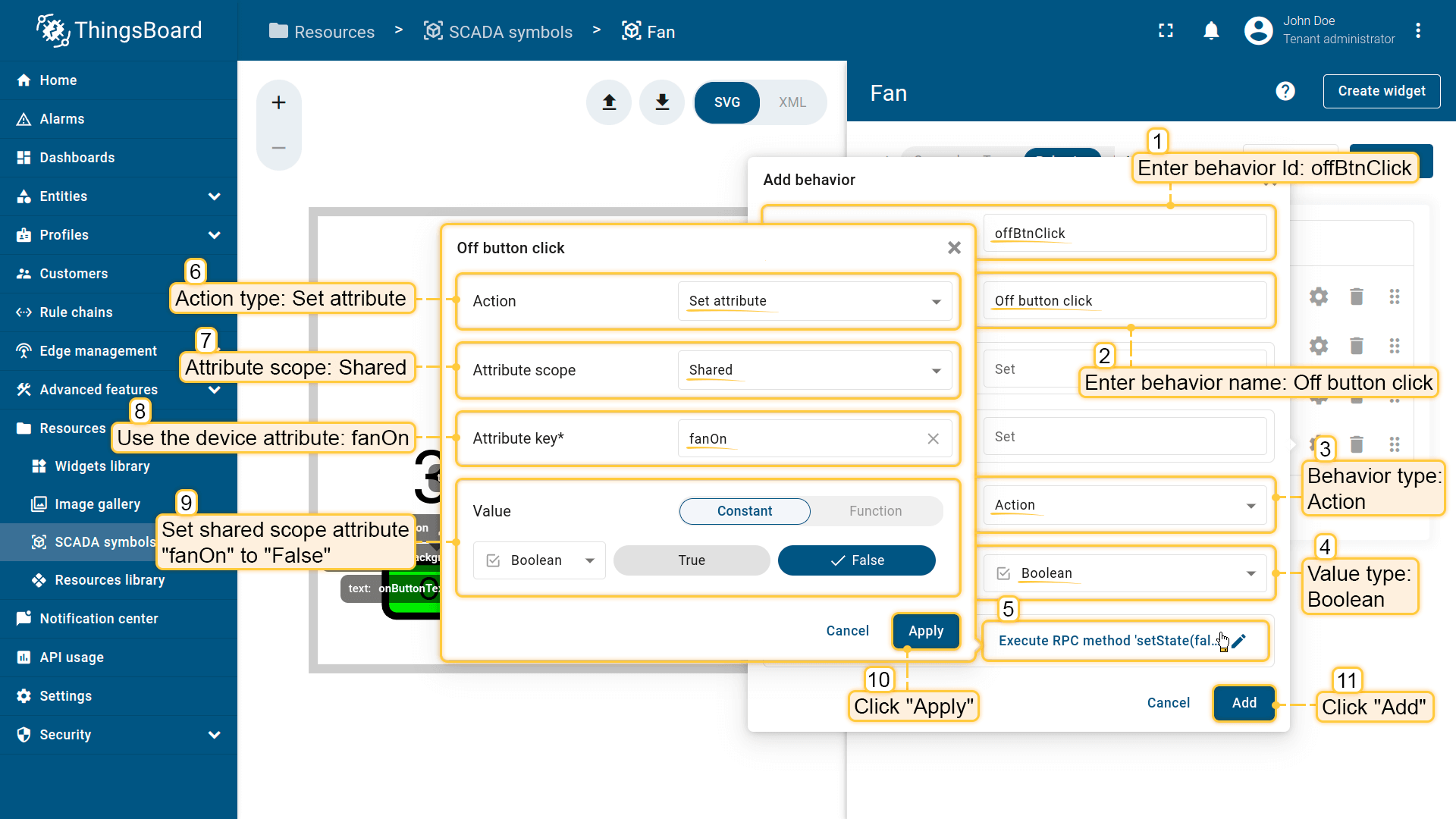1456x819 pixels.
Task: Clear the fanOn attribute key field
Action: pyautogui.click(x=933, y=439)
